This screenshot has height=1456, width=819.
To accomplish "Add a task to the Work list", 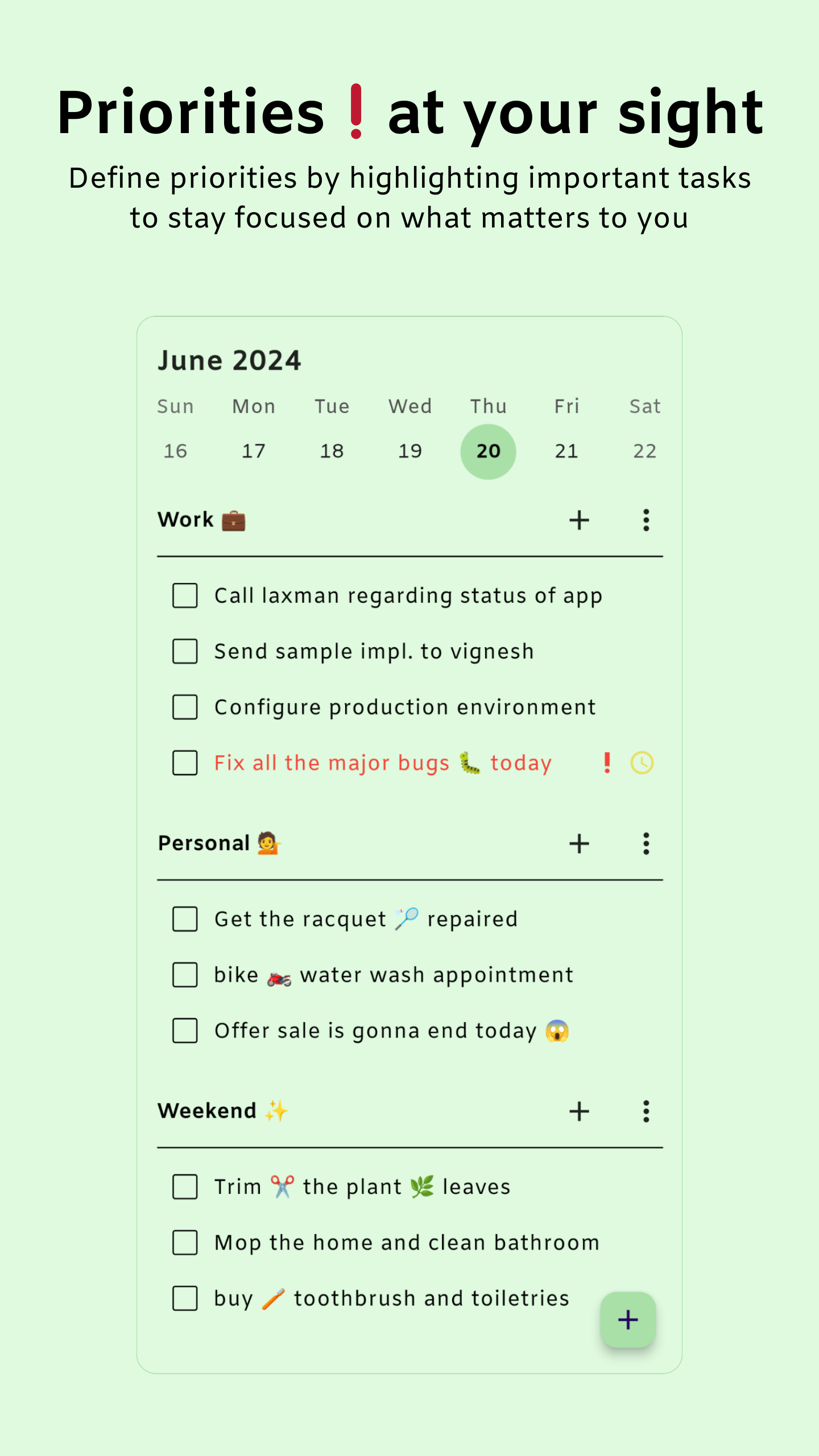I will [579, 520].
